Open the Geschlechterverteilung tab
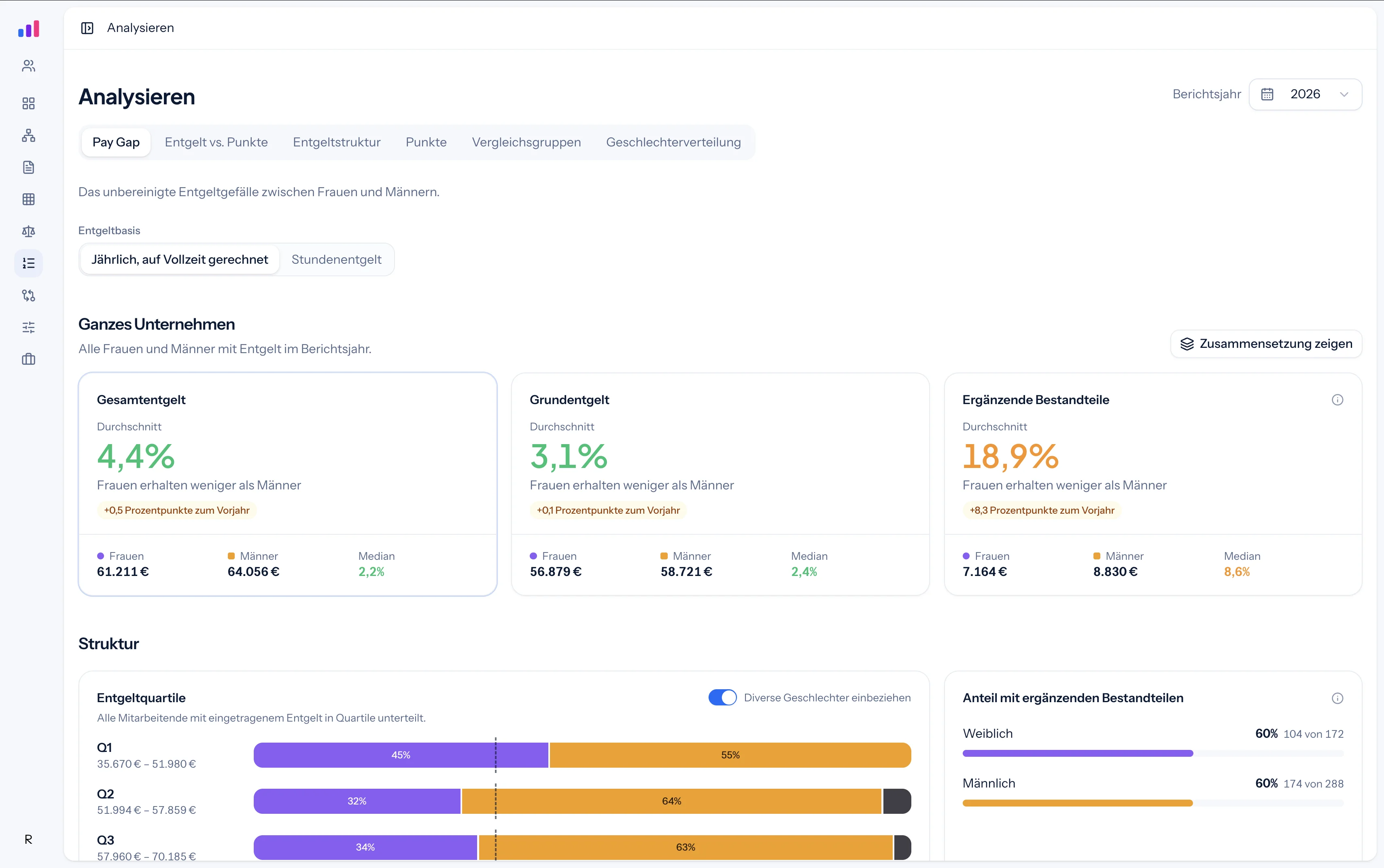Image resolution: width=1384 pixels, height=868 pixels. coord(674,142)
